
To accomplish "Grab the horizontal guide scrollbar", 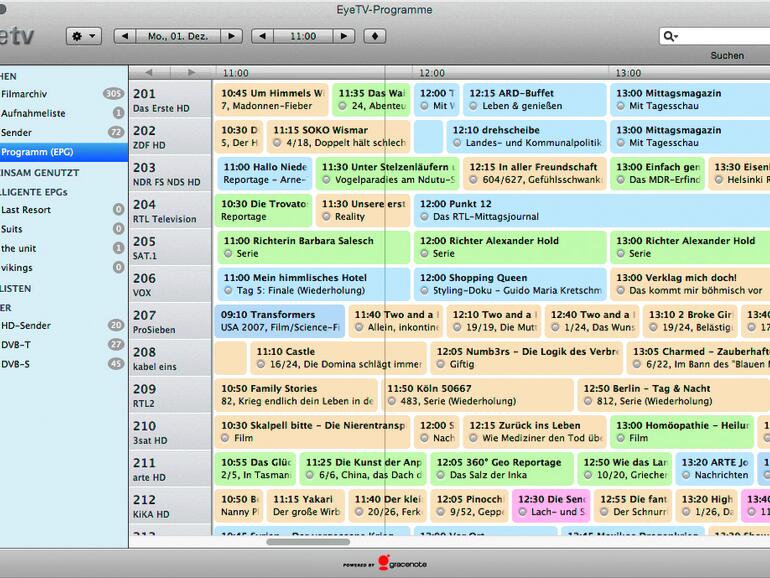I will coord(308,542).
